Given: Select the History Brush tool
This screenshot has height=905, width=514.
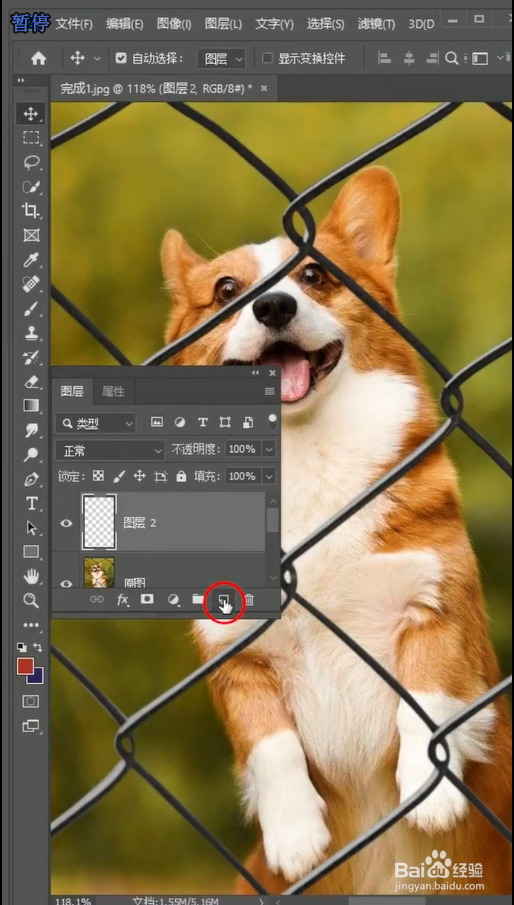Looking at the screenshot, I should pos(31,357).
